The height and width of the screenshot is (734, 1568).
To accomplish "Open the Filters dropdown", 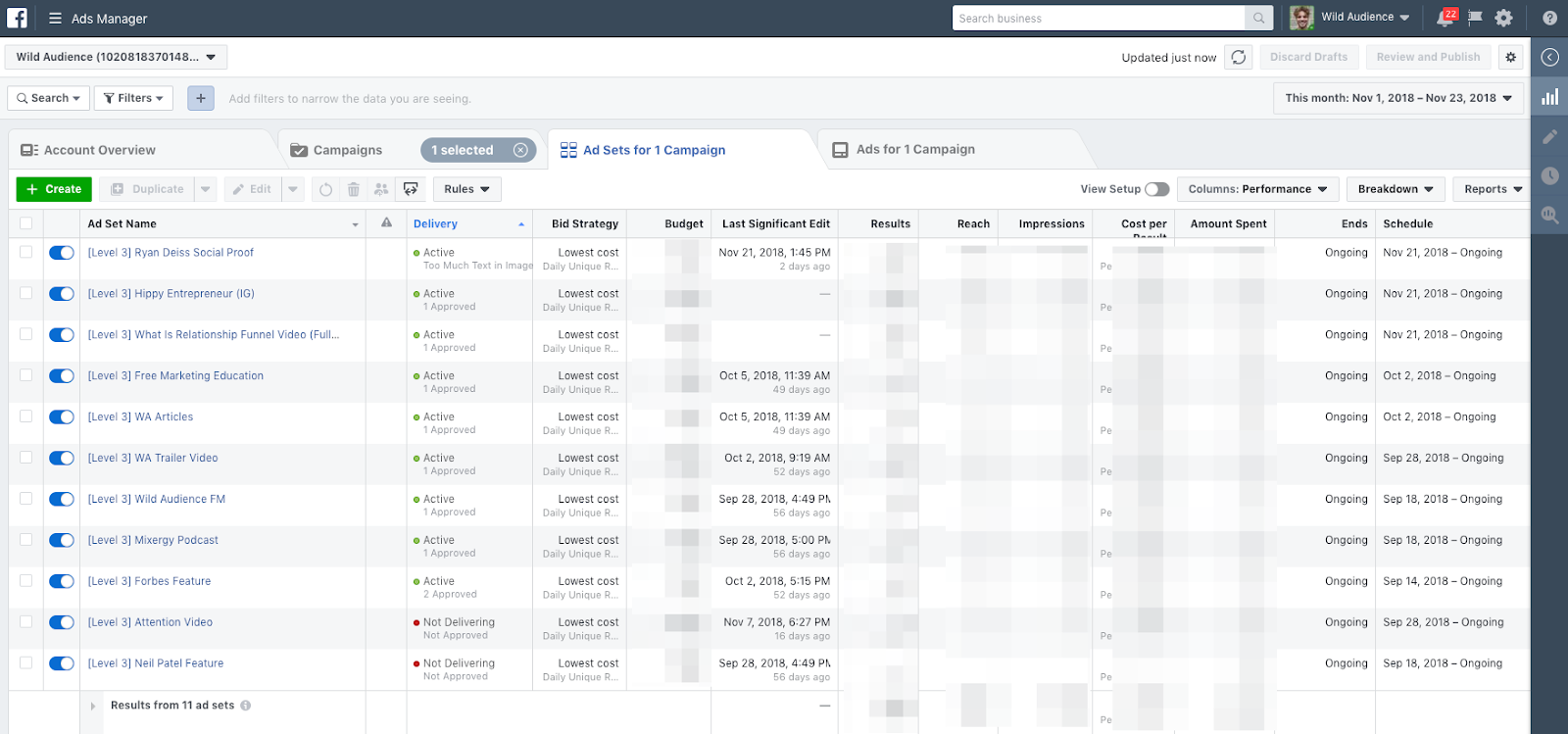I will pyautogui.click(x=134, y=98).
